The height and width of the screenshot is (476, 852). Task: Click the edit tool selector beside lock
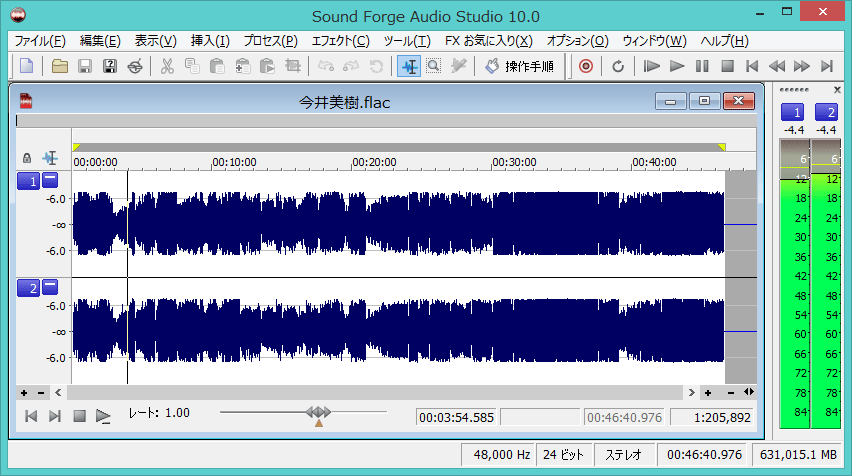[51, 158]
